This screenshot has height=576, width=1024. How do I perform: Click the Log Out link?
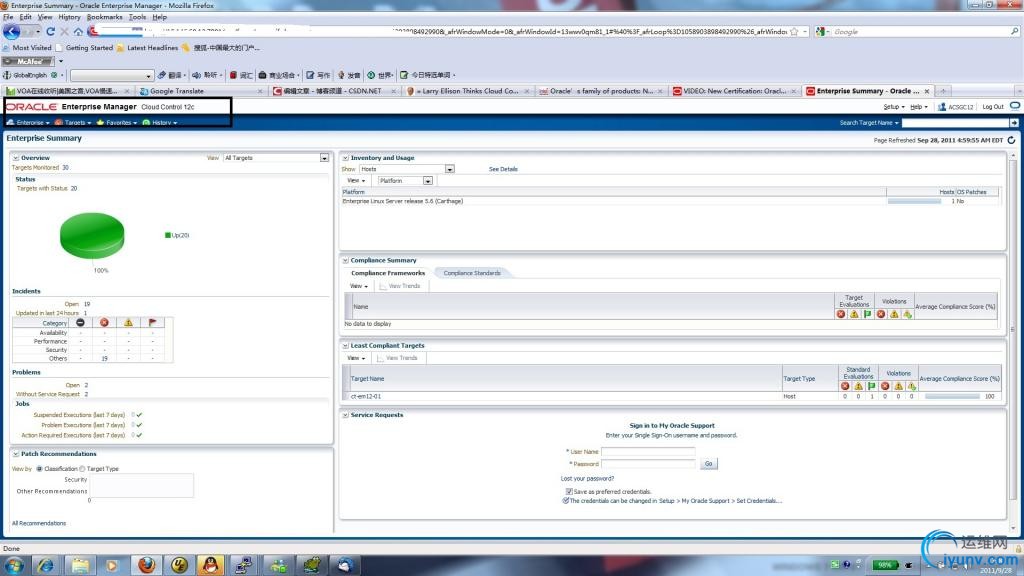click(x=993, y=106)
